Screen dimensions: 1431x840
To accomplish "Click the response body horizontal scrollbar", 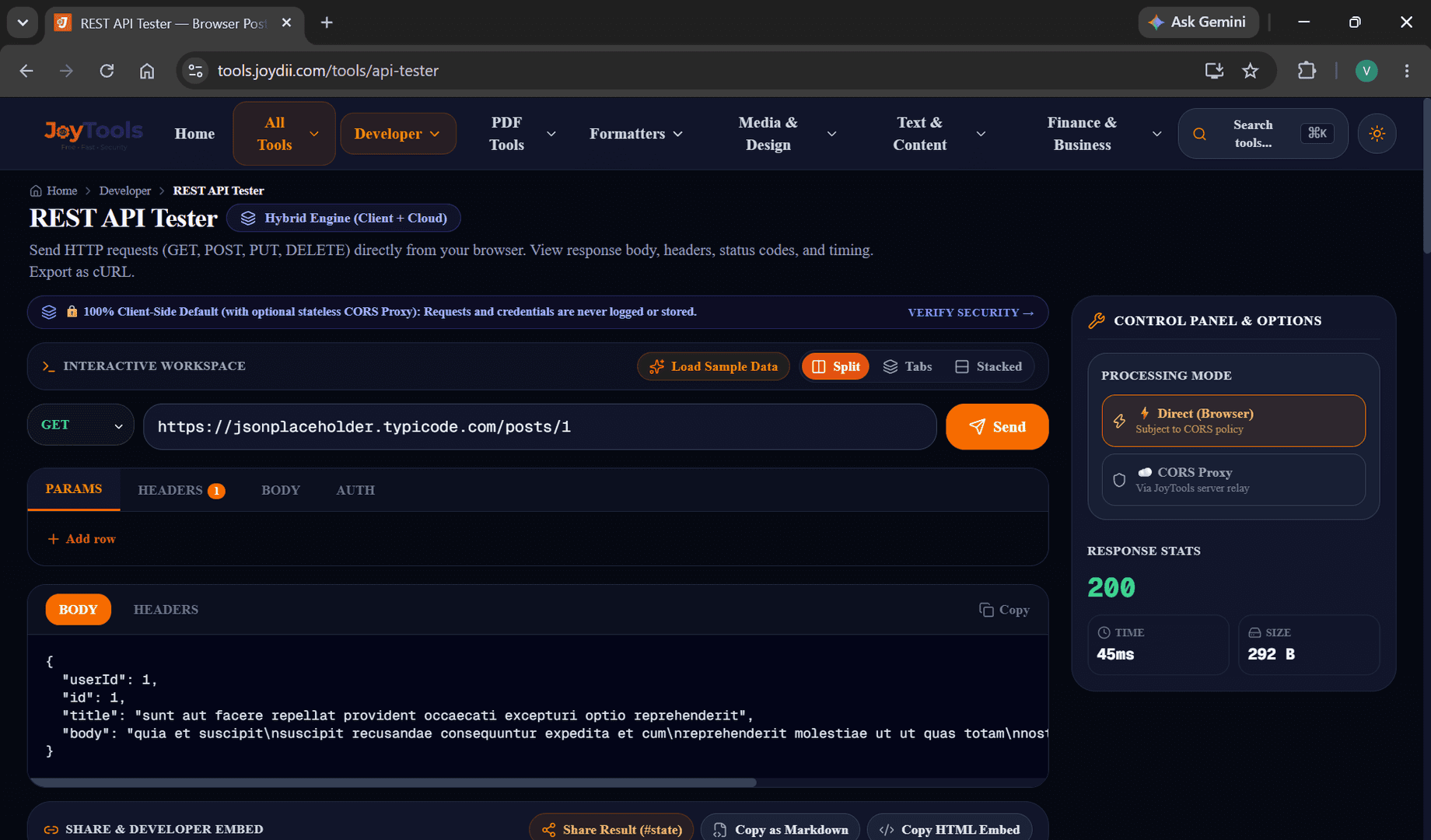I will pos(393,782).
